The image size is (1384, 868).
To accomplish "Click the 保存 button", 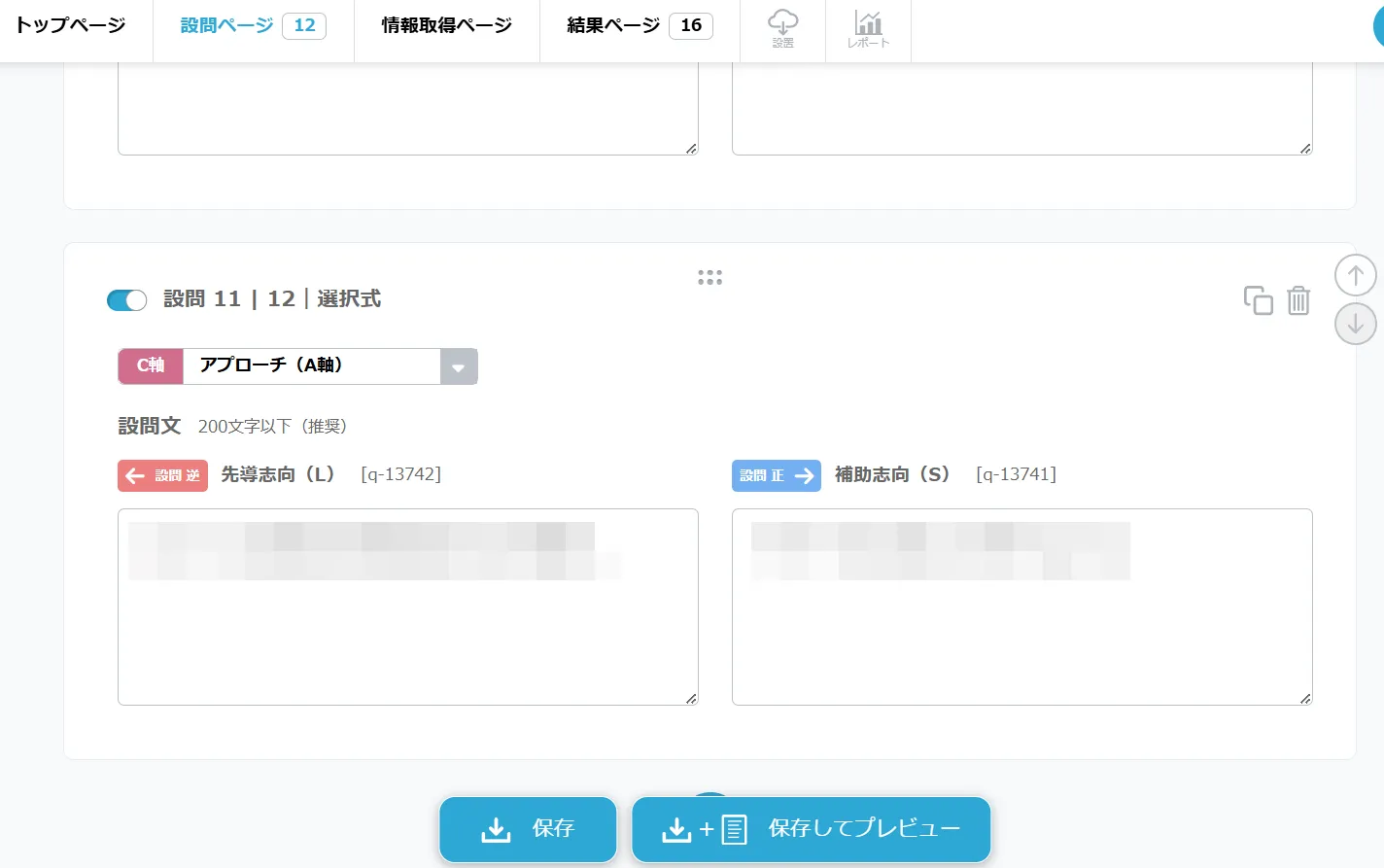I will tap(528, 829).
